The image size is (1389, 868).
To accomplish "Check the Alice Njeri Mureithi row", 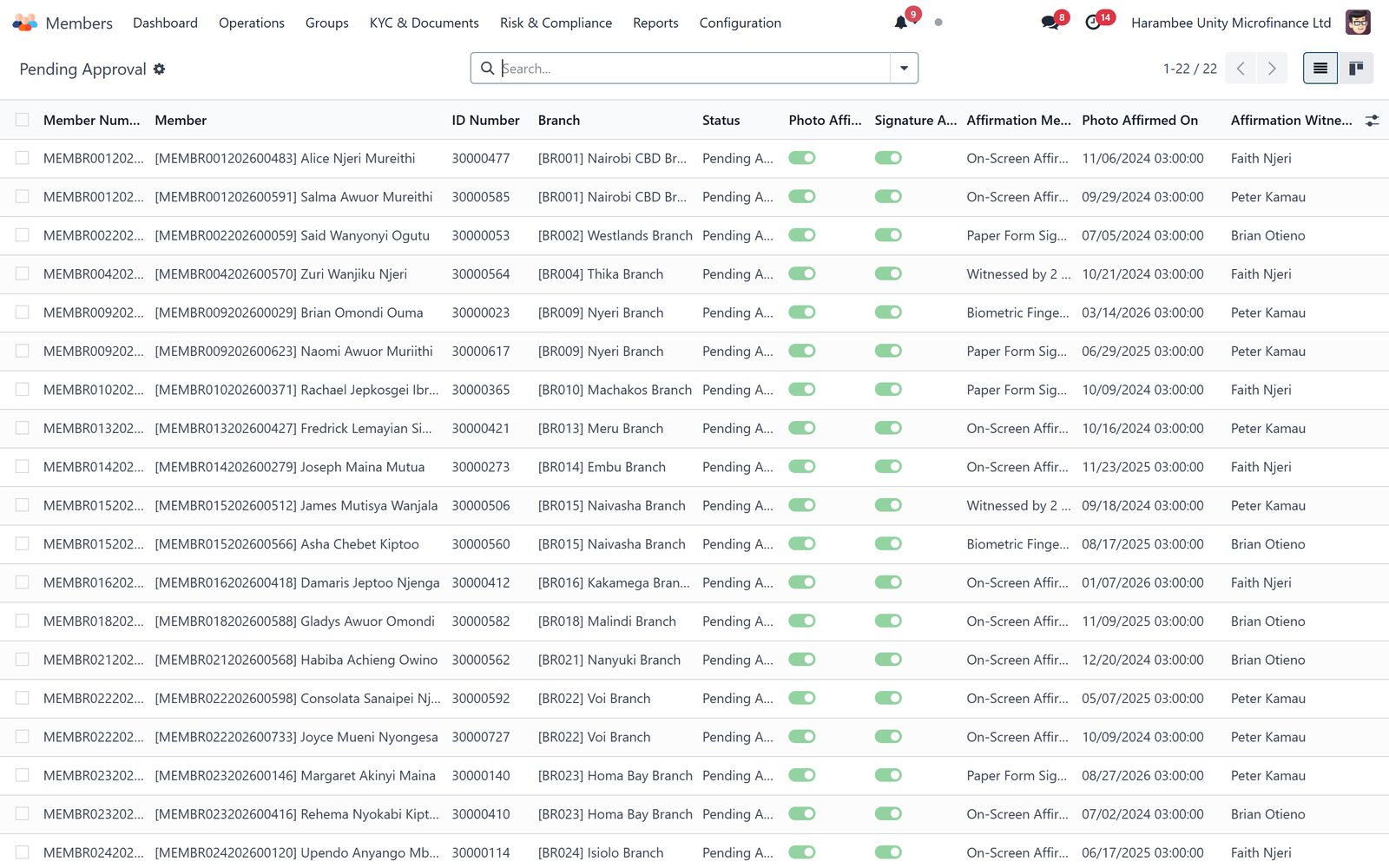I will coord(23,158).
